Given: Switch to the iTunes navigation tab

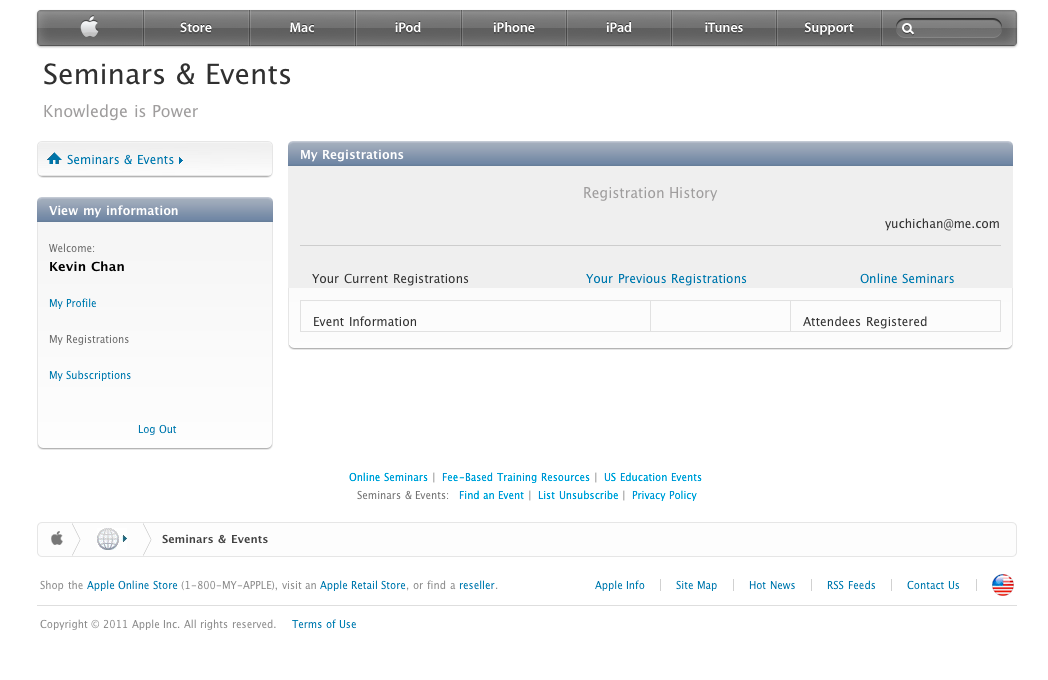Looking at the screenshot, I should click(724, 27).
